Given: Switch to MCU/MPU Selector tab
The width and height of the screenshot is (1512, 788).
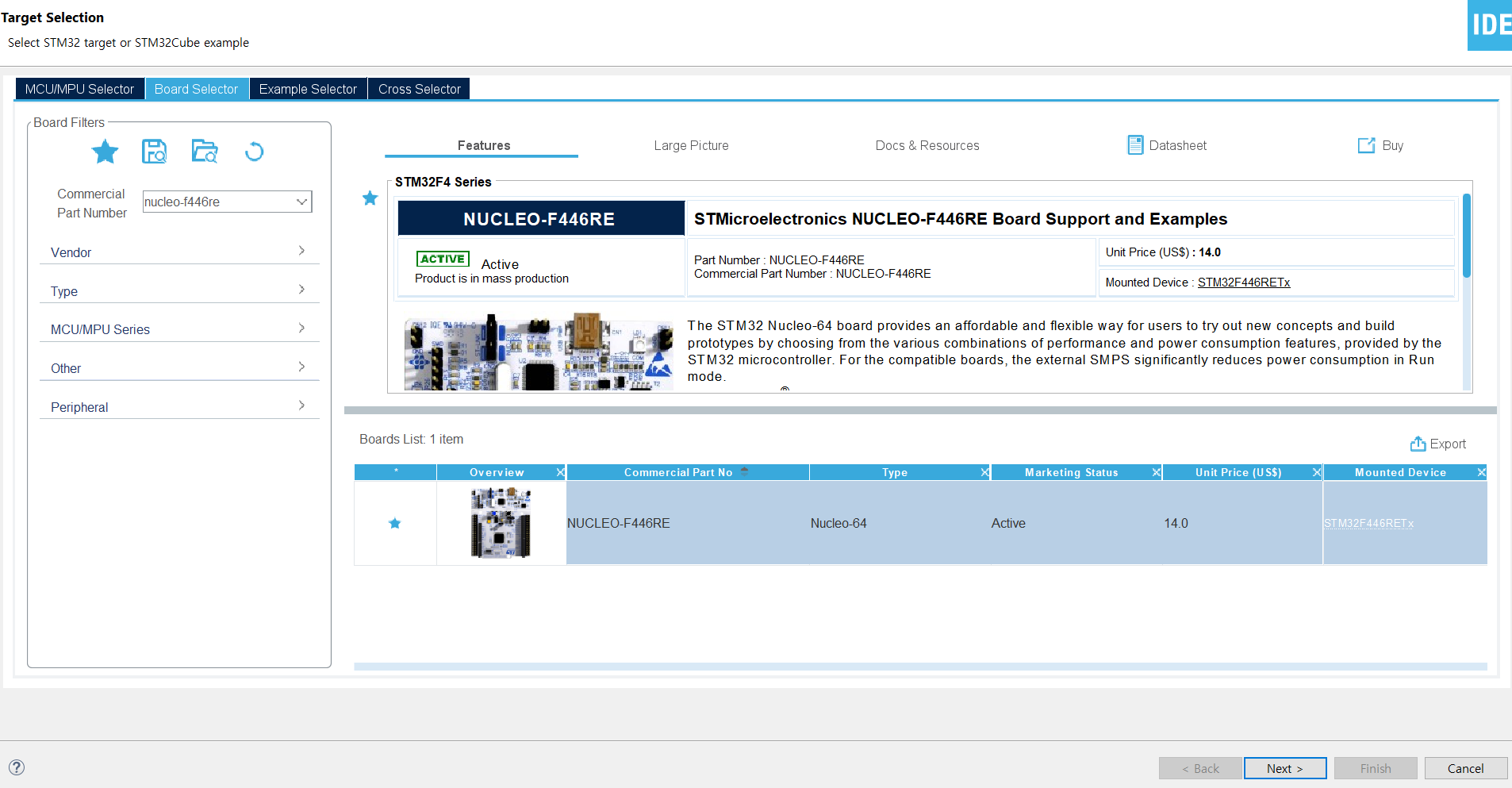Looking at the screenshot, I should tap(79, 89).
